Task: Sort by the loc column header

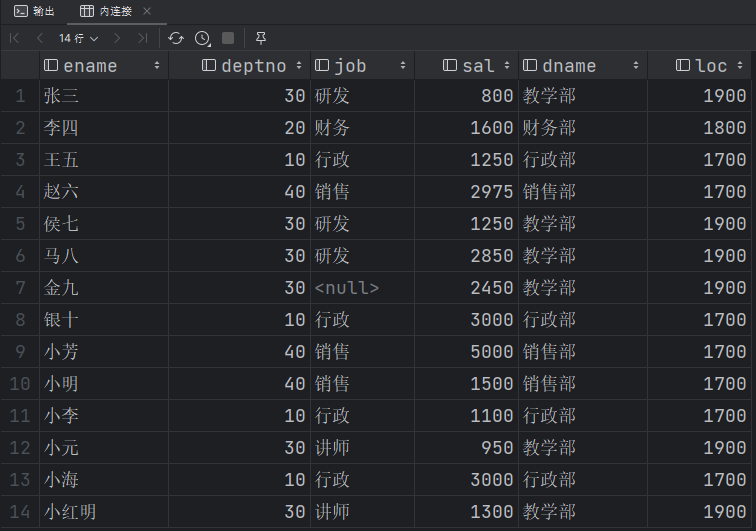Action: [x=699, y=66]
